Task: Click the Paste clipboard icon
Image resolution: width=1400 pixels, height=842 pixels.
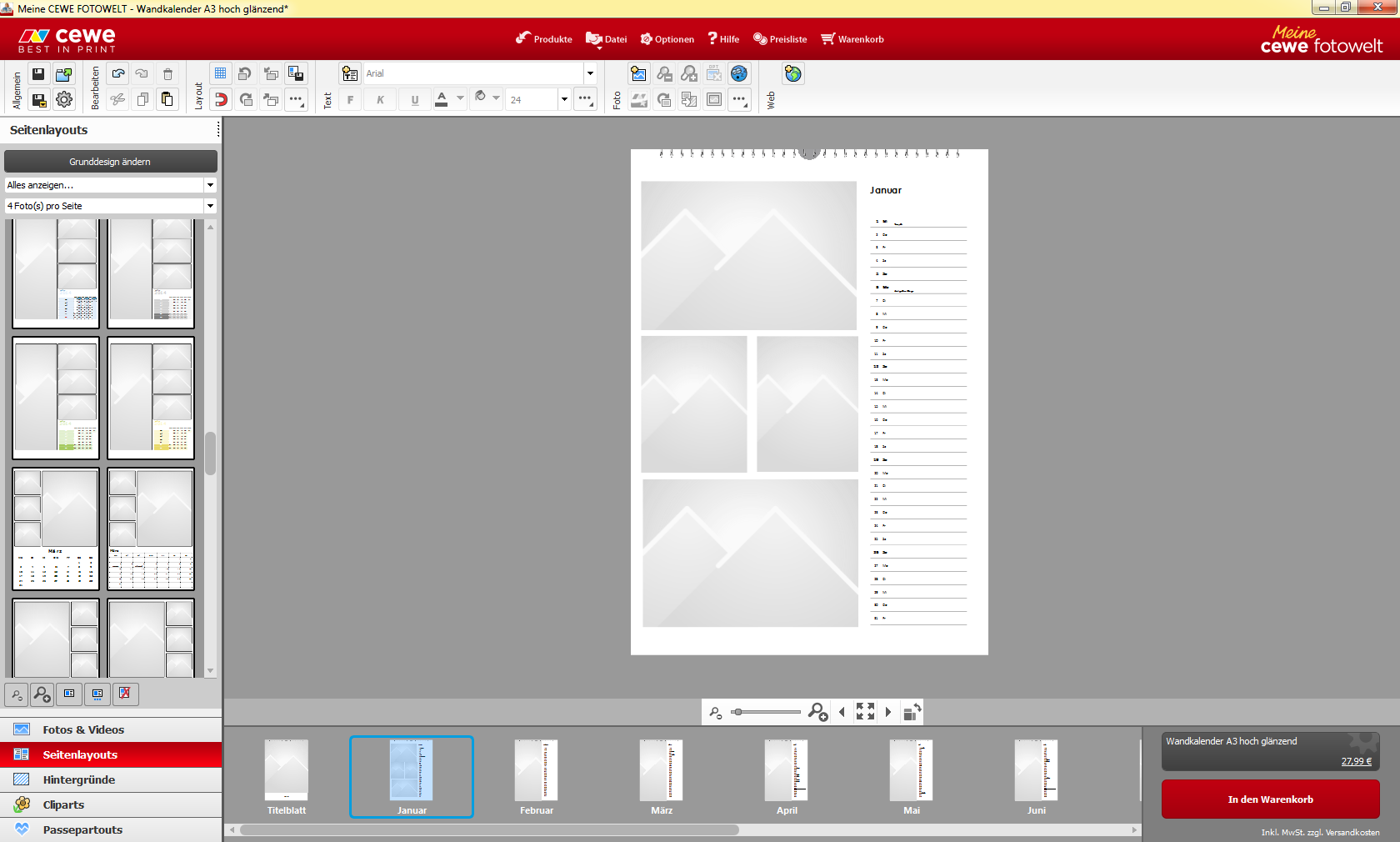Action: tap(167, 100)
